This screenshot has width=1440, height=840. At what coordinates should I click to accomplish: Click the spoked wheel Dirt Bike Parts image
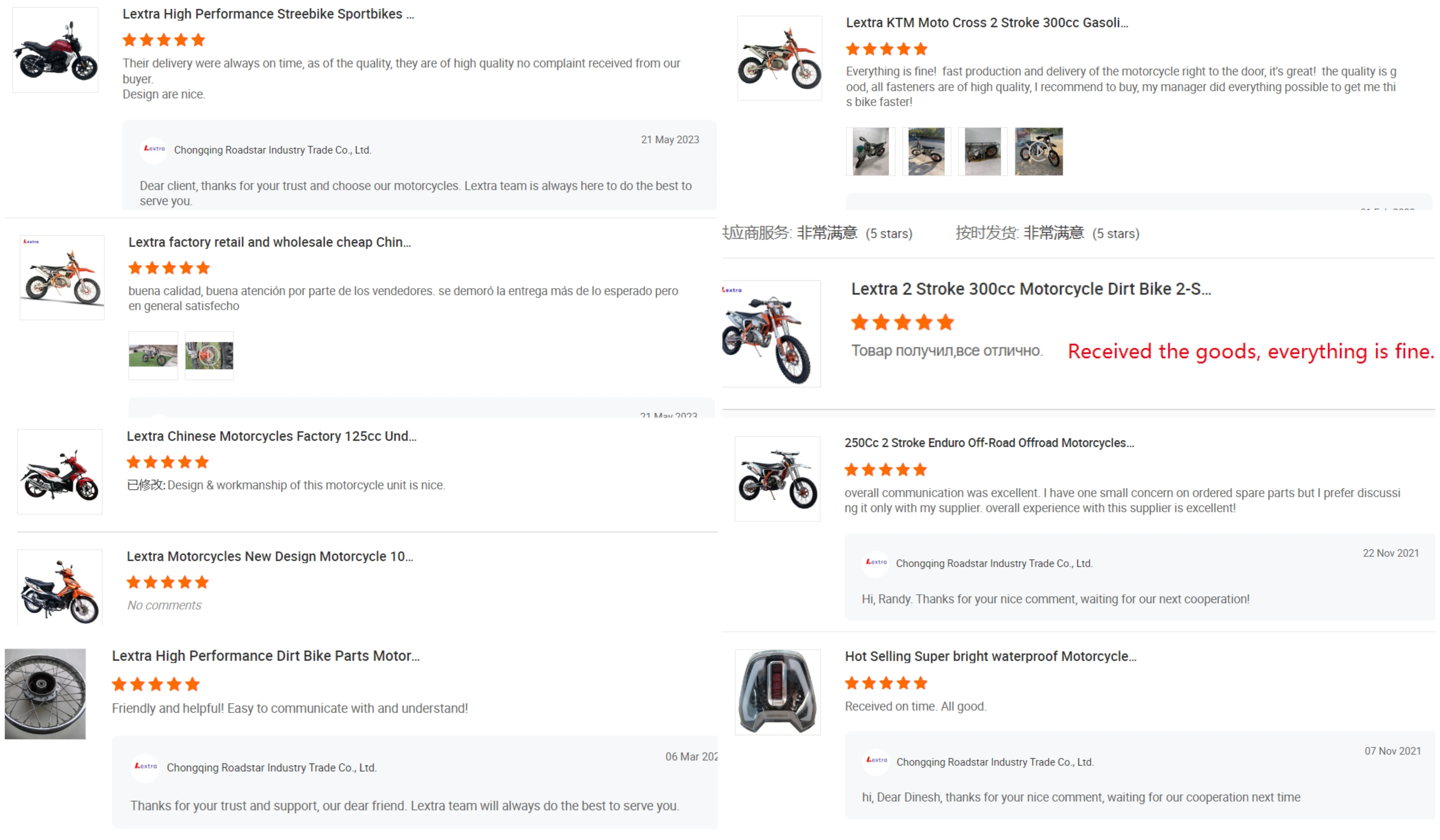tap(45, 693)
